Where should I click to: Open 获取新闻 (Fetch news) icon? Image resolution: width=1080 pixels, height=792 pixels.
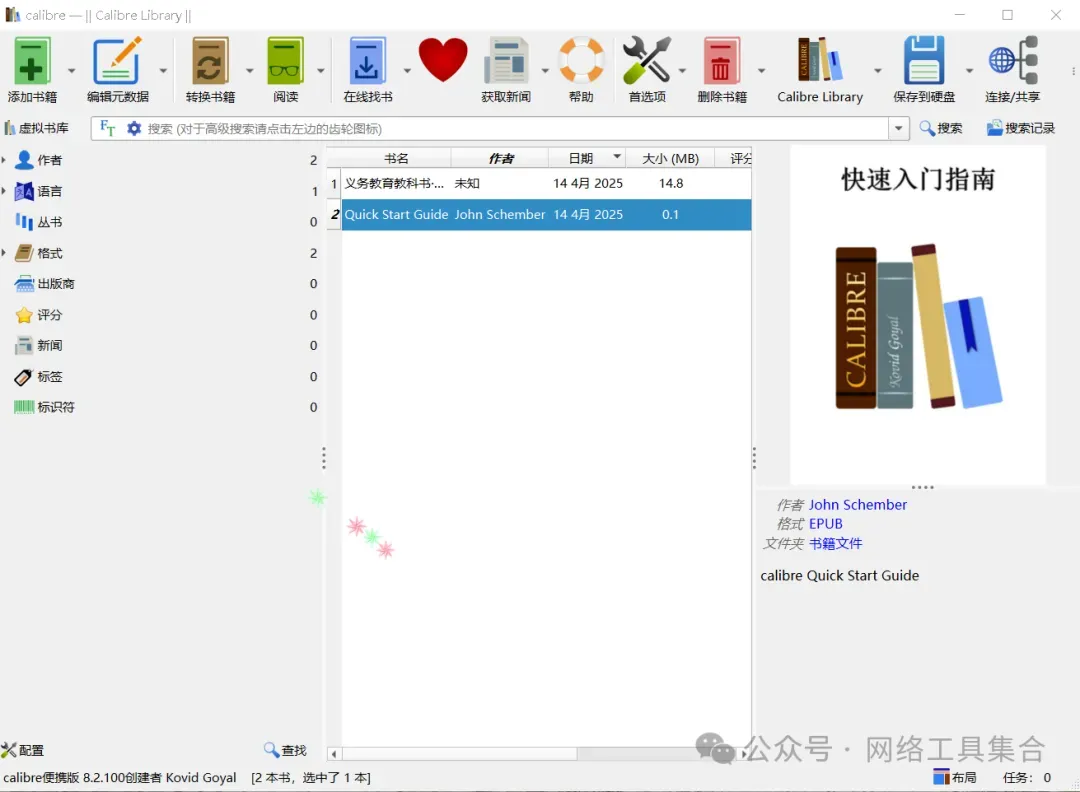tap(506, 62)
